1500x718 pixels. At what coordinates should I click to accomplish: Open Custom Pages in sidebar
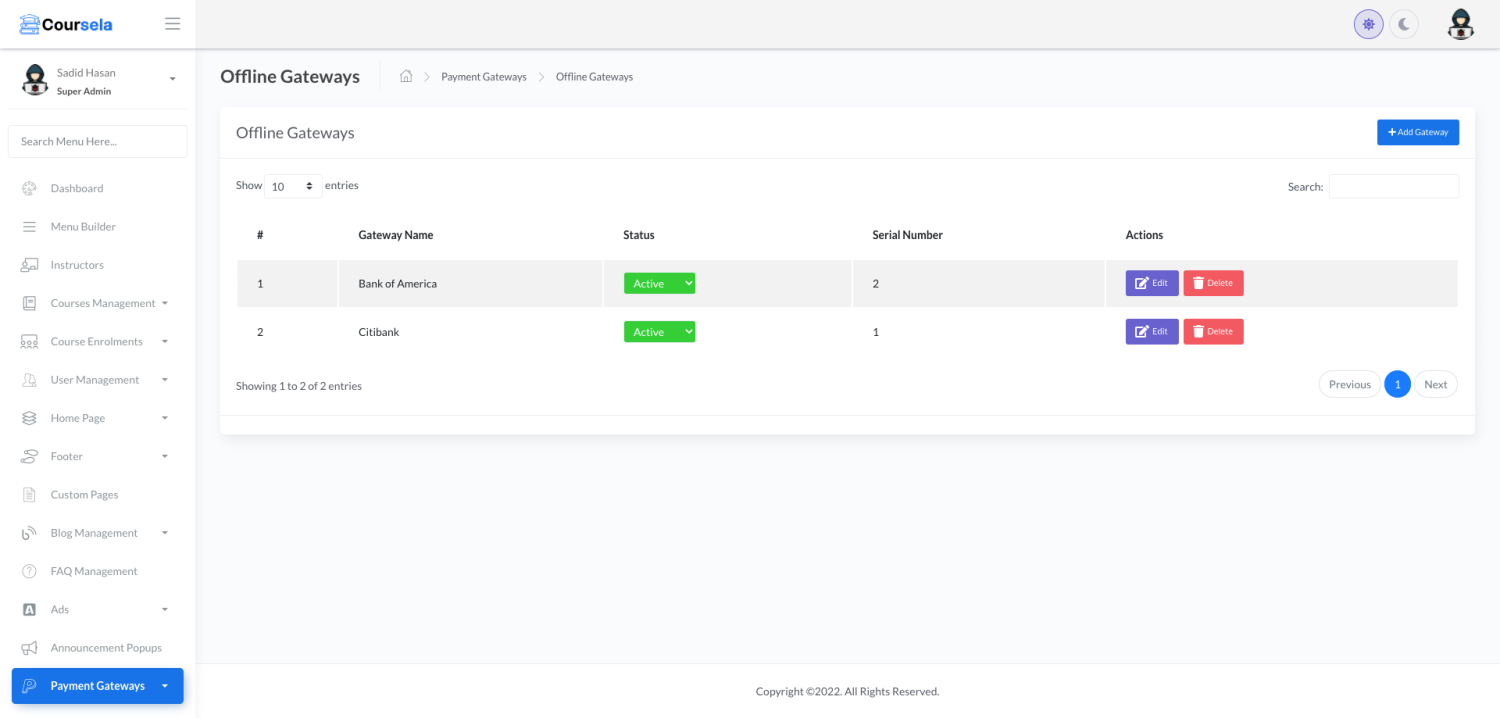84,495
